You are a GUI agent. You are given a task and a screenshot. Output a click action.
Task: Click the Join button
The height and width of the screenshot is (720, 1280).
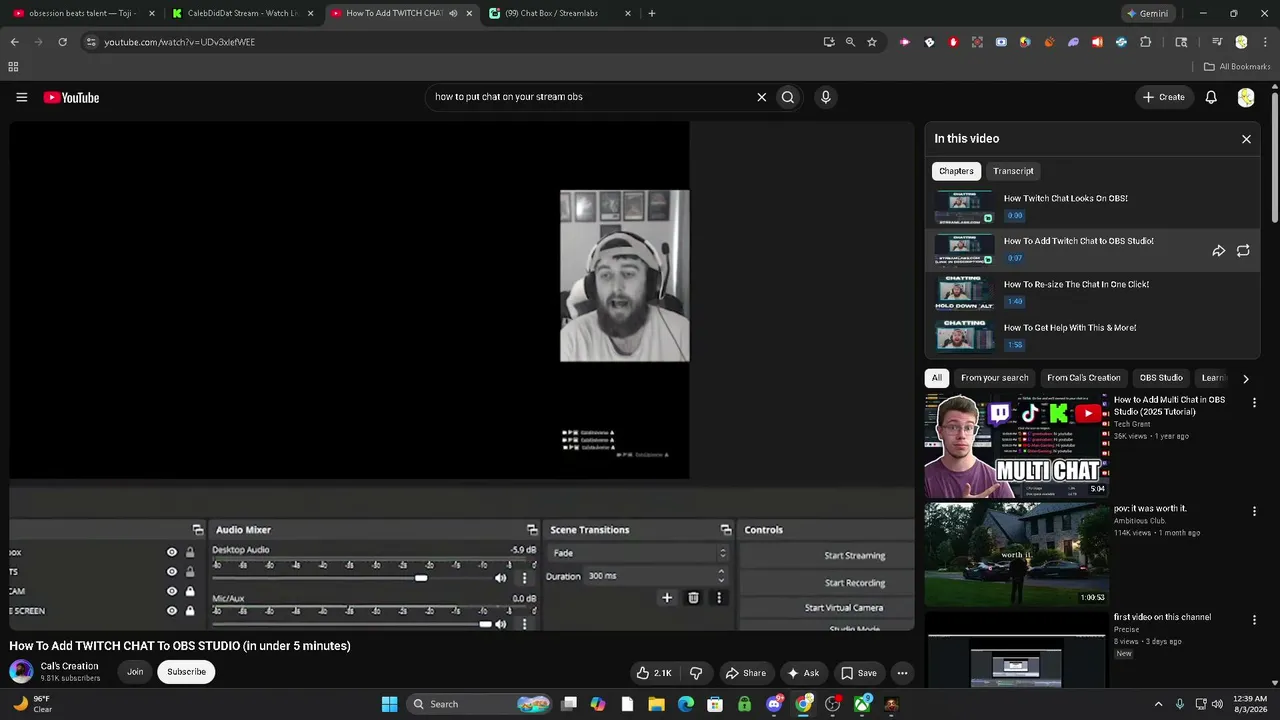(x=135, y=672)
